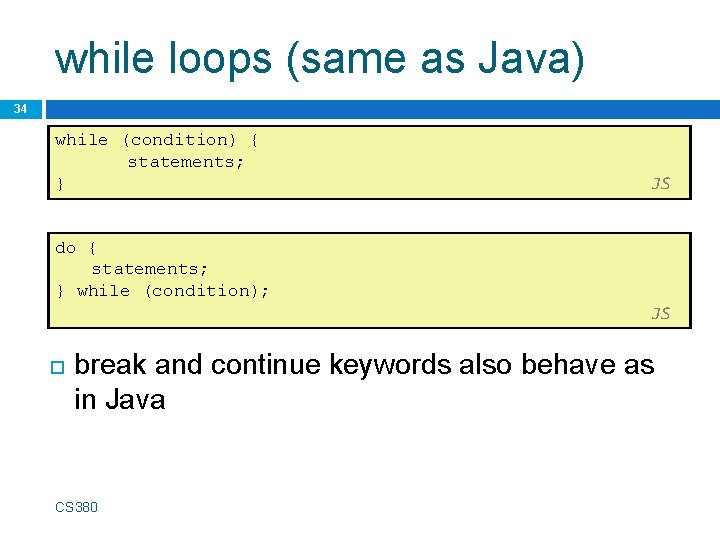The width and height of the screenshot is (720, 540).
Task: Click the '} while (condition);' code line
Action: click(x=163, y=291)
